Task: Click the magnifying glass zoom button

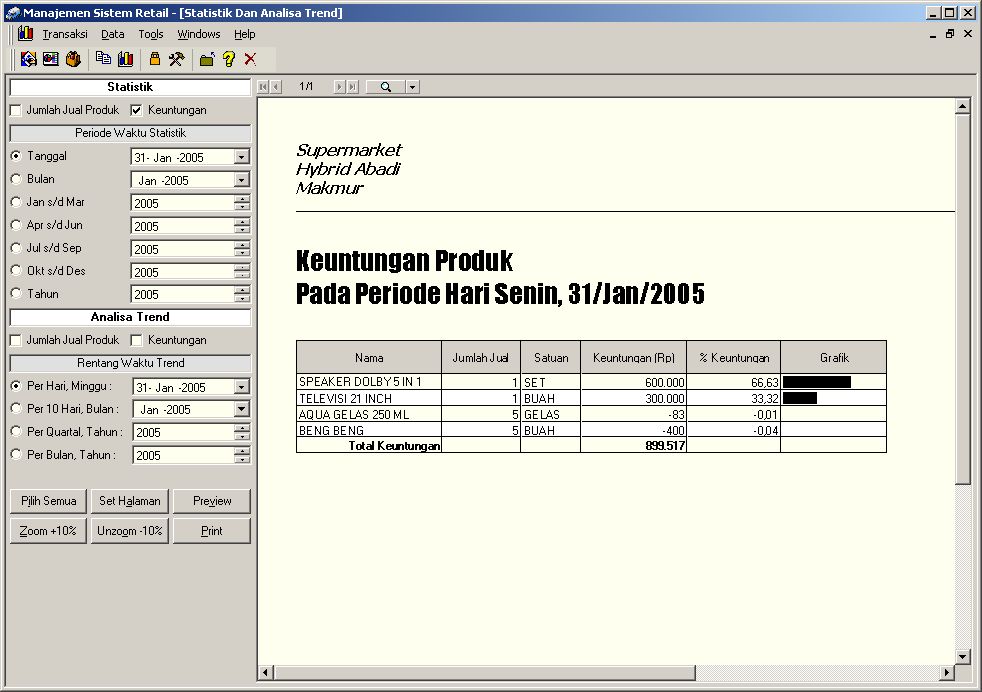Action: click(x=385, y=87)
